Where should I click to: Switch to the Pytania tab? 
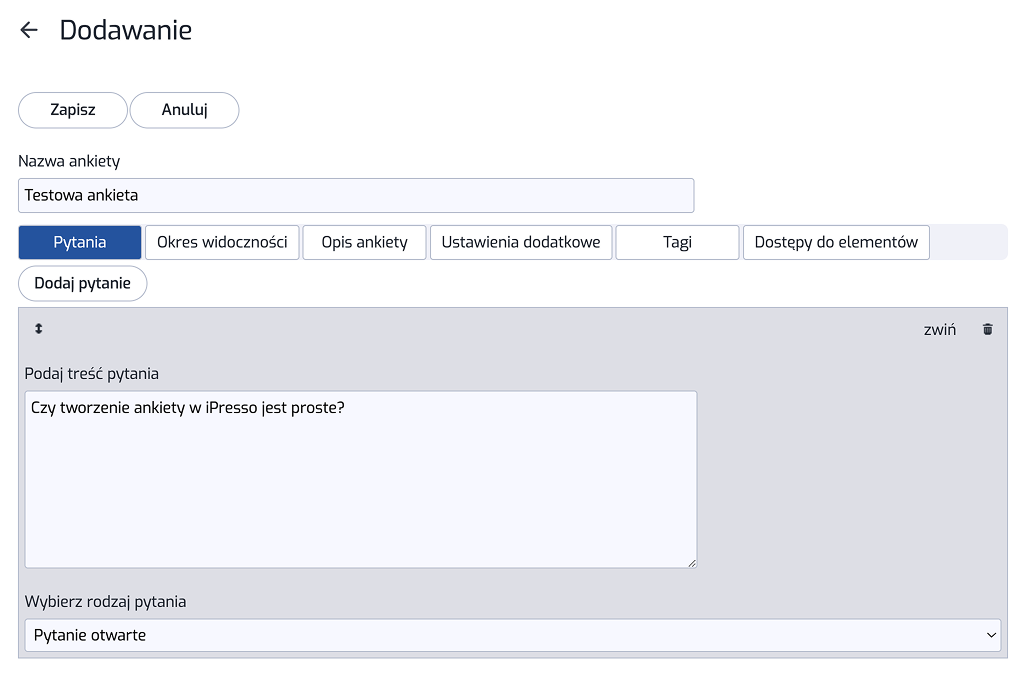point(80,242)
